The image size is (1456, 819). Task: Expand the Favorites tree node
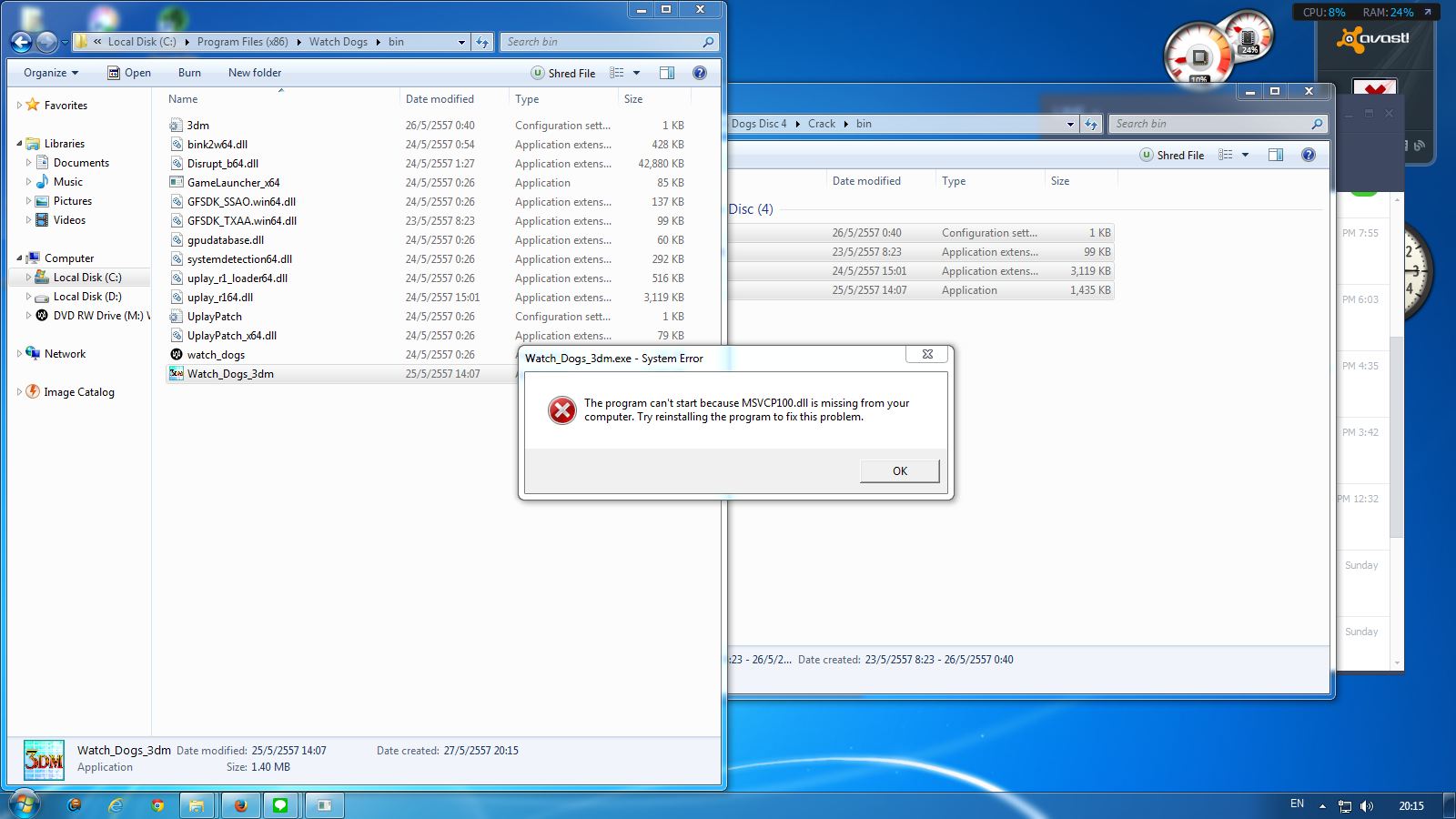click(19, 106)
